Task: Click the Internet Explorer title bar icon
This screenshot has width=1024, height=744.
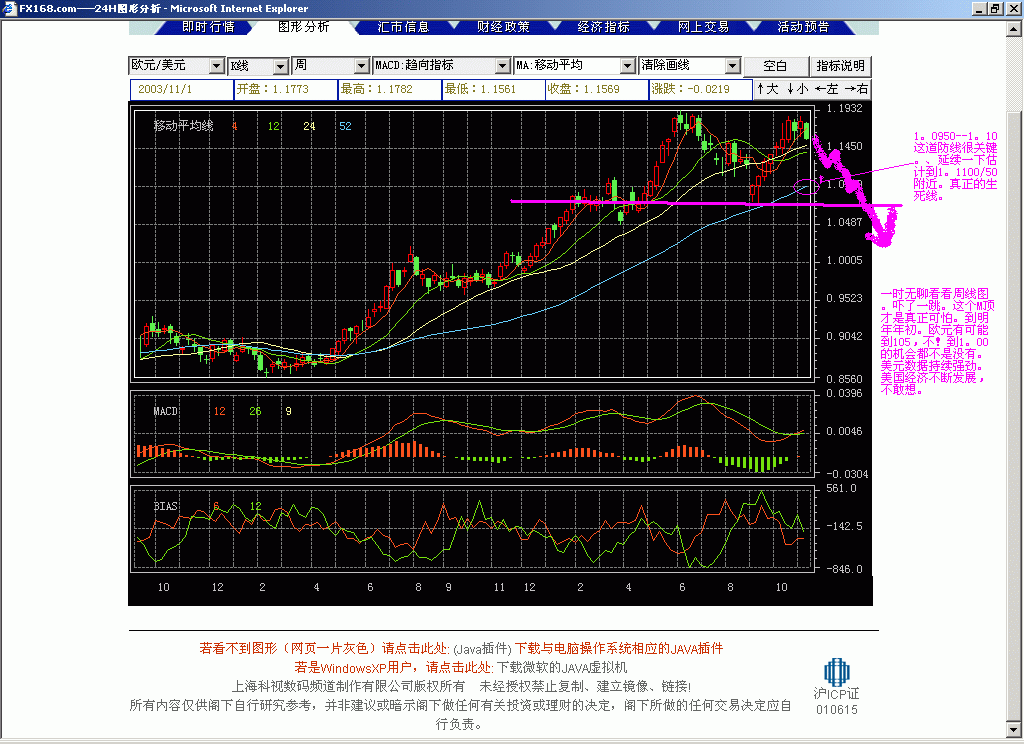Action: [9, 8]
